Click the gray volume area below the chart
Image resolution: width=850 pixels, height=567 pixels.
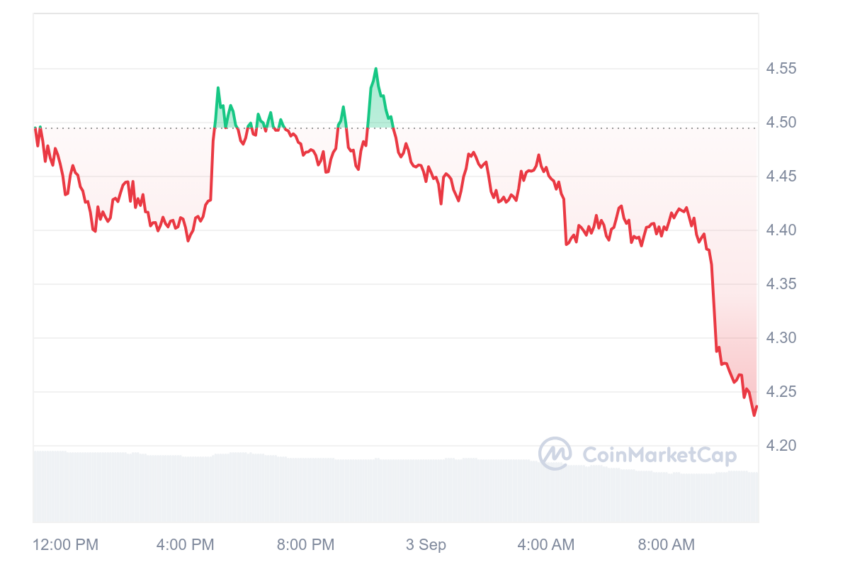396,488
